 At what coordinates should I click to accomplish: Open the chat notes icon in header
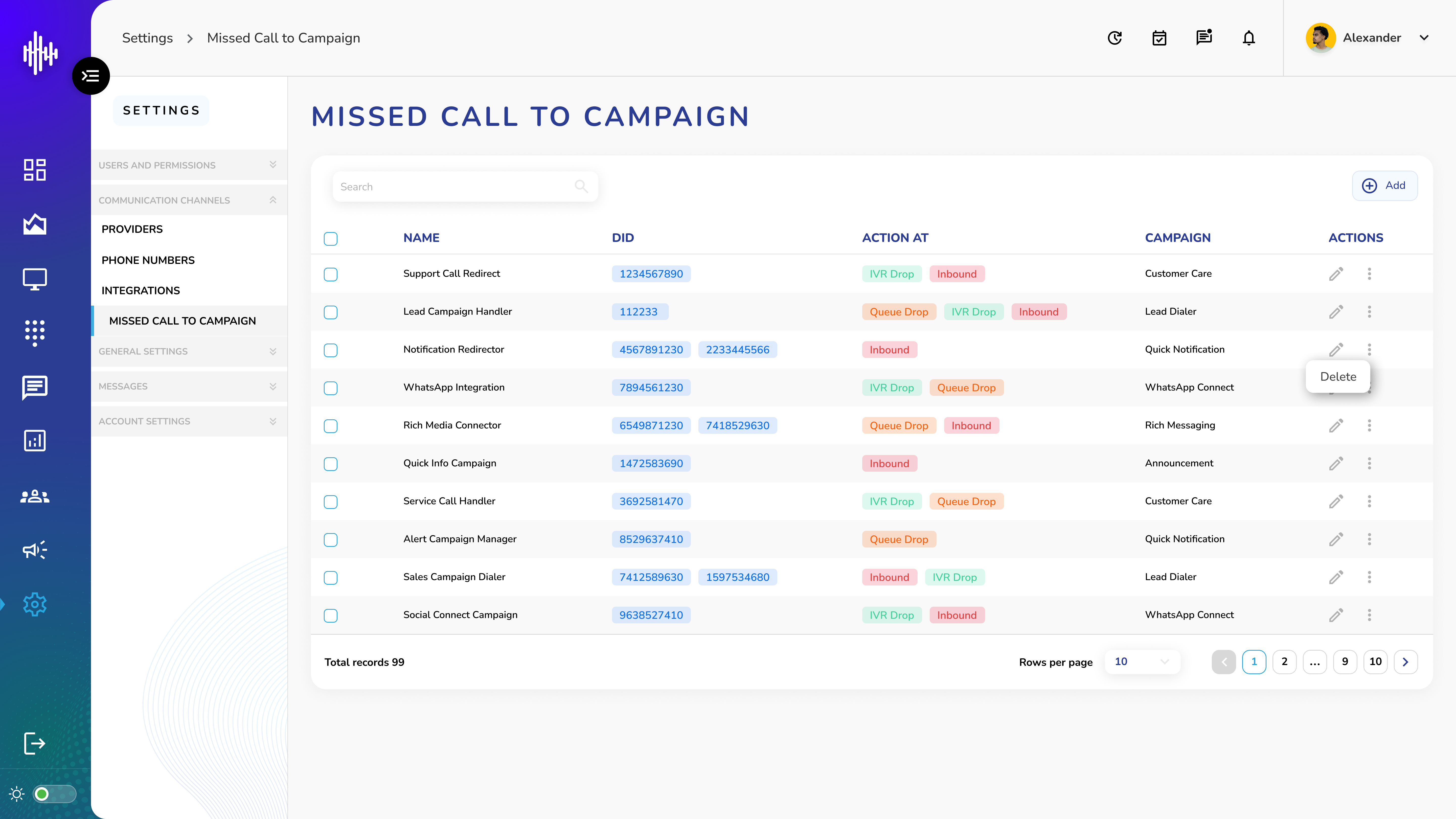point(1204,38)
